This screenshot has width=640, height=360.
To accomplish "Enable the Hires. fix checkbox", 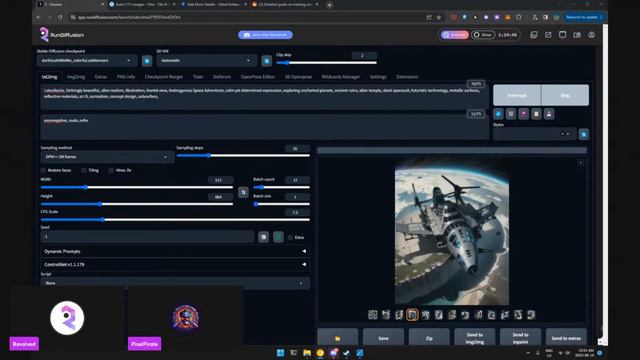I will 111,170.
